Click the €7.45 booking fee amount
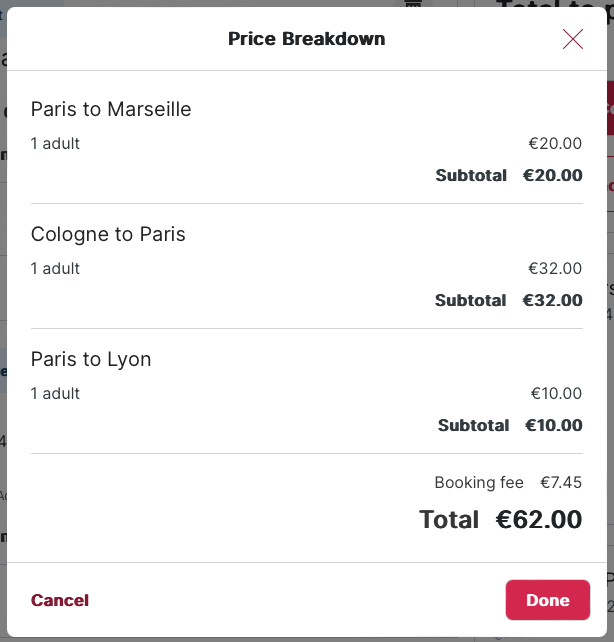This screenshot has height=642, width=614. tap(561, 482)
